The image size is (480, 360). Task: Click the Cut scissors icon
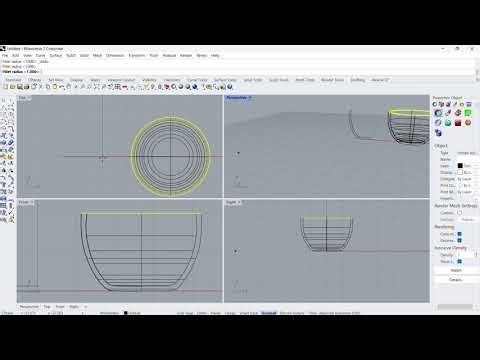coord(41,87)
